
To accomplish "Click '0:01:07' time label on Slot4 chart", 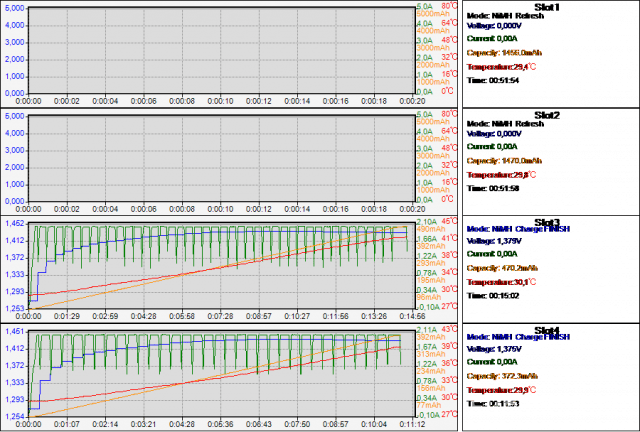I will tap(67, 424).
